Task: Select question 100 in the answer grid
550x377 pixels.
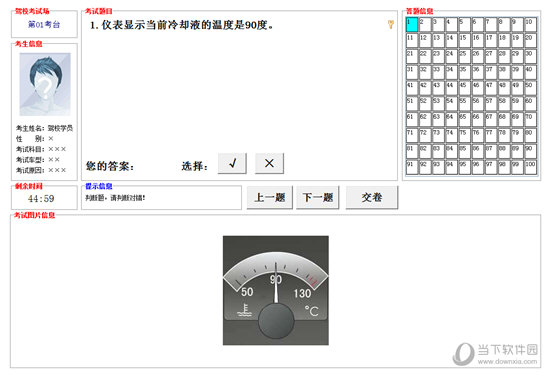Action: point(530,168)
